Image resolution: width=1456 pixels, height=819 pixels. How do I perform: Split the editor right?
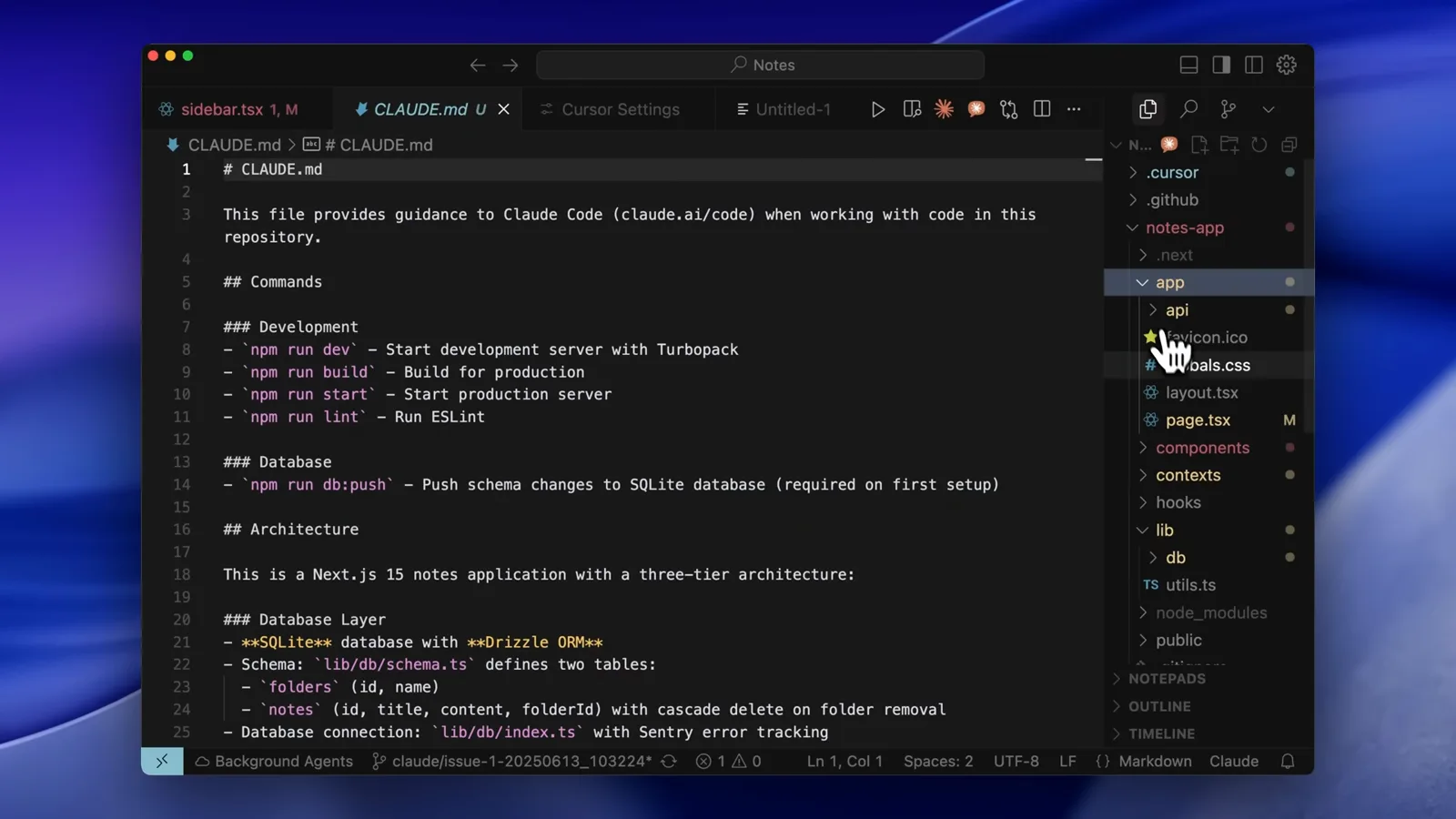pos(1042,109)
